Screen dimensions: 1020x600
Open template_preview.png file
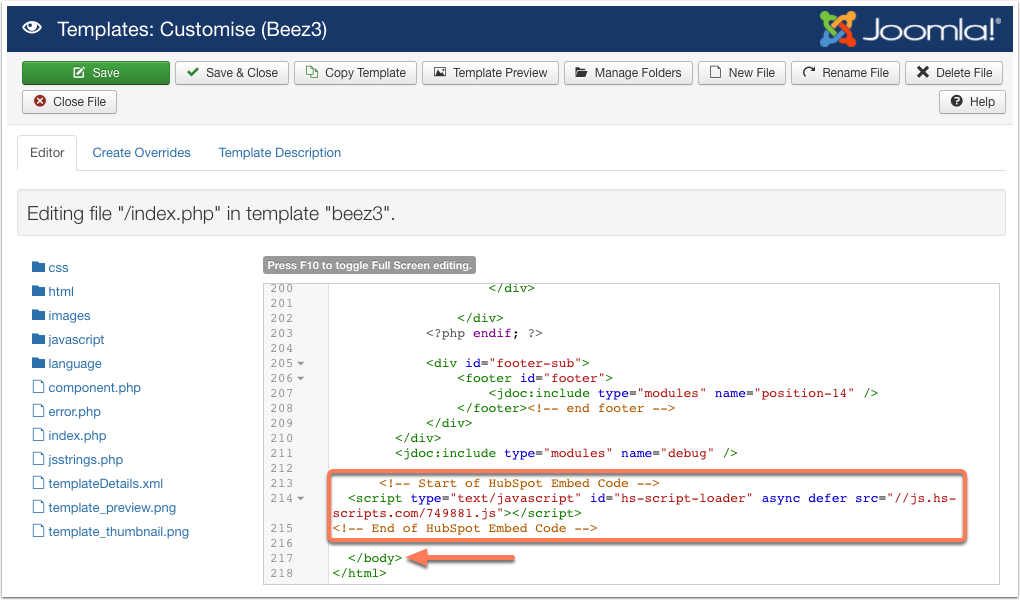coord(112,508)
